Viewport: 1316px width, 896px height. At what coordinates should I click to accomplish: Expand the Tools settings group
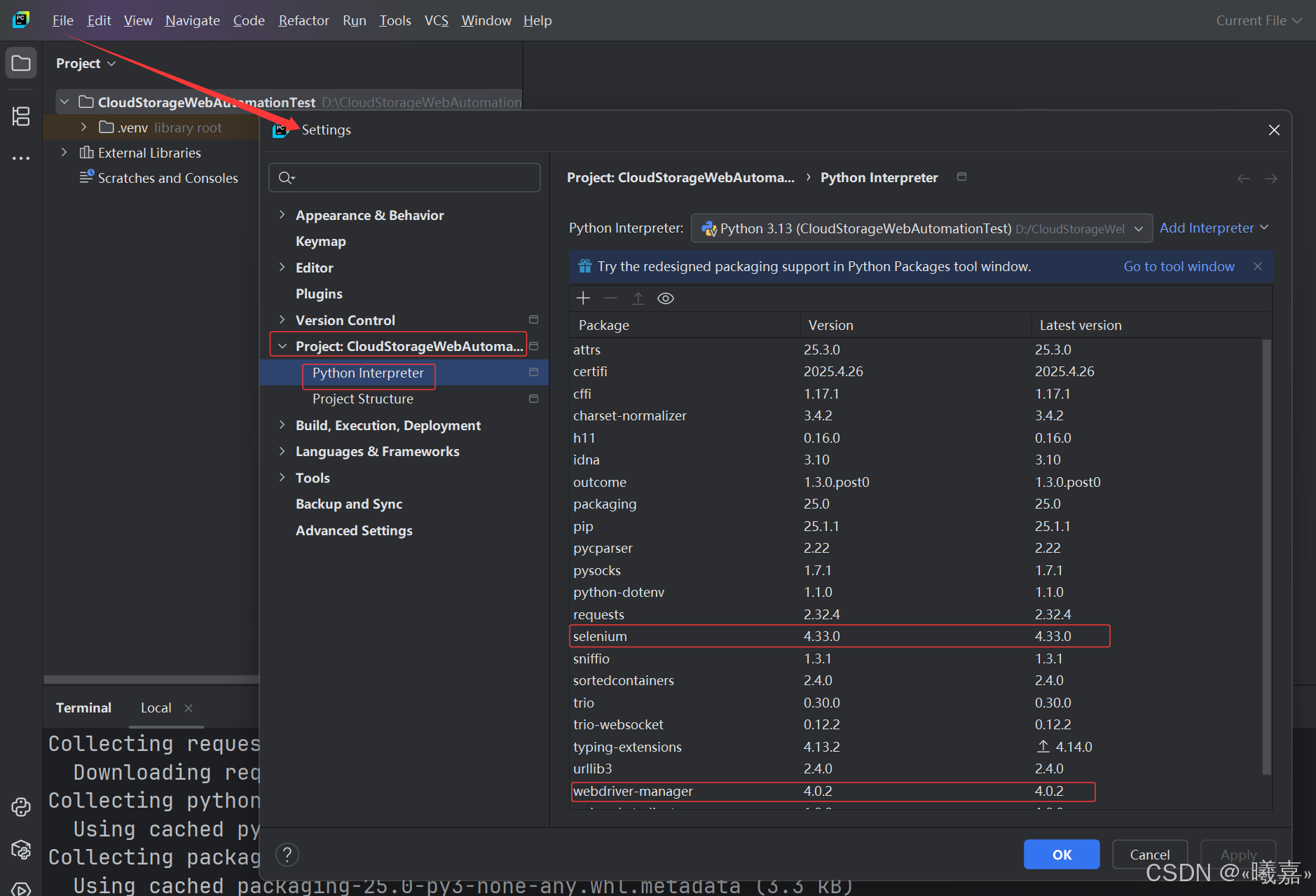click(x=282, y=477)
